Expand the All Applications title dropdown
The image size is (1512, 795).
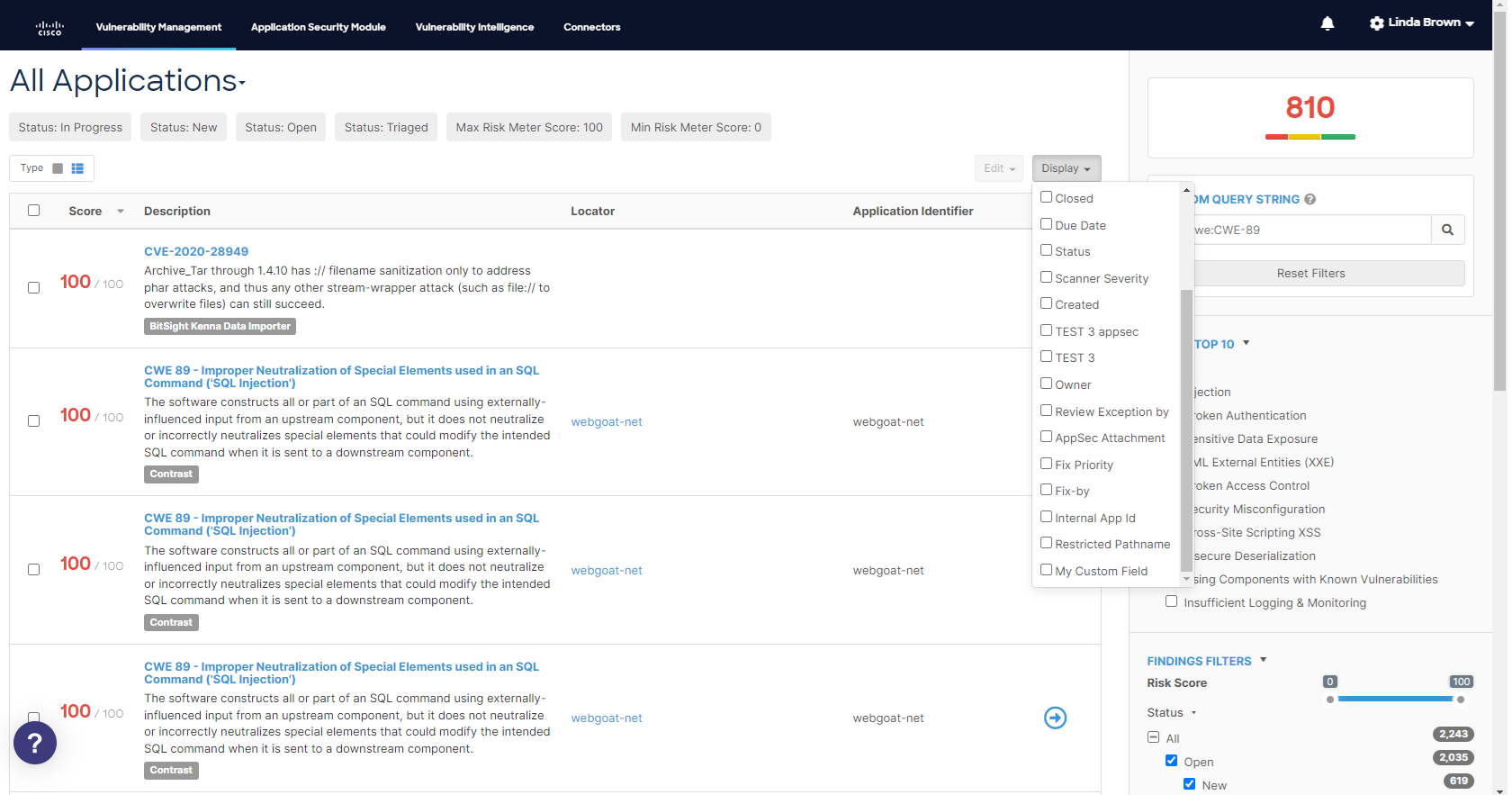[242, 84]
